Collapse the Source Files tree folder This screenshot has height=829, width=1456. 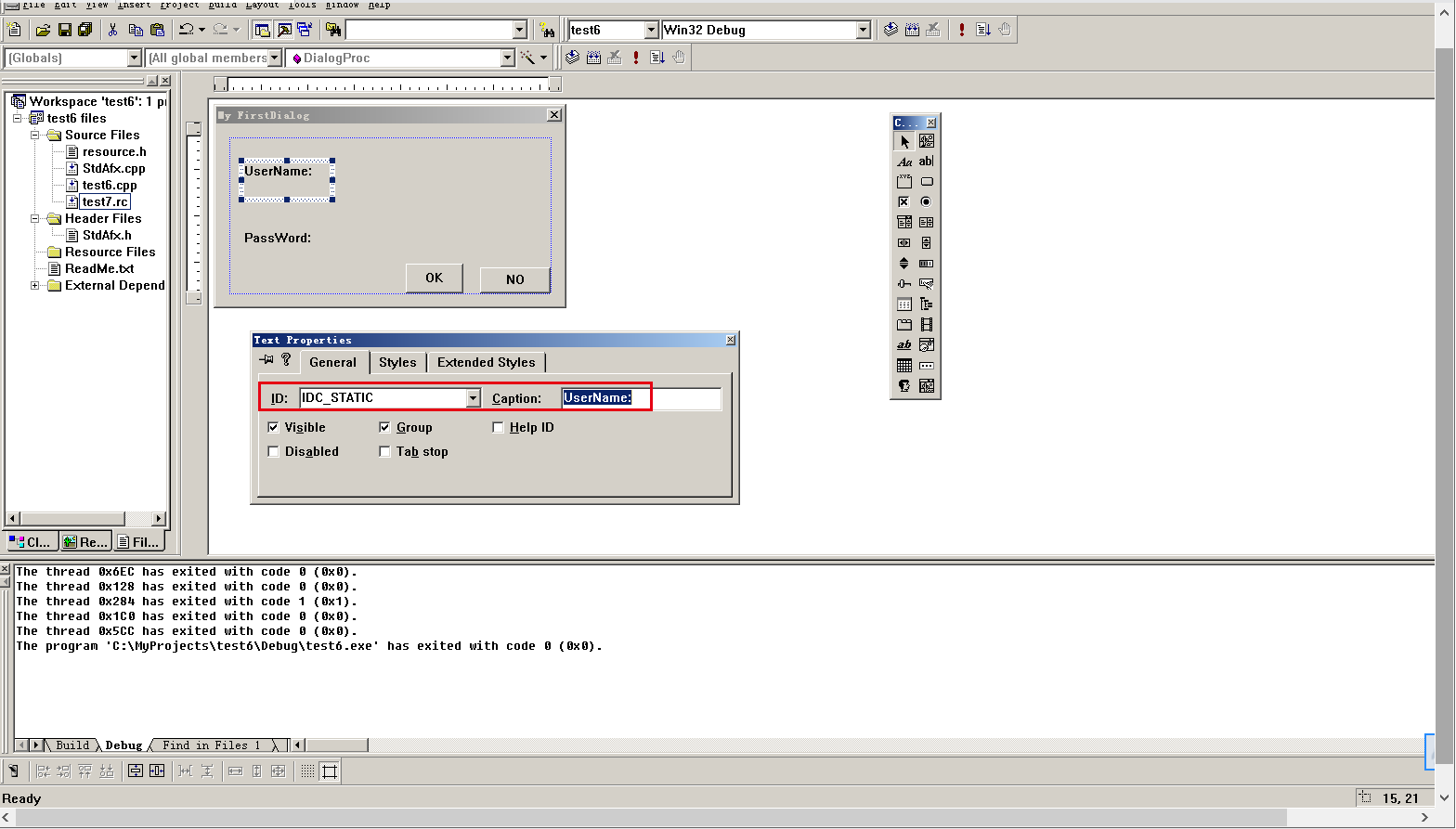(35, 135)
